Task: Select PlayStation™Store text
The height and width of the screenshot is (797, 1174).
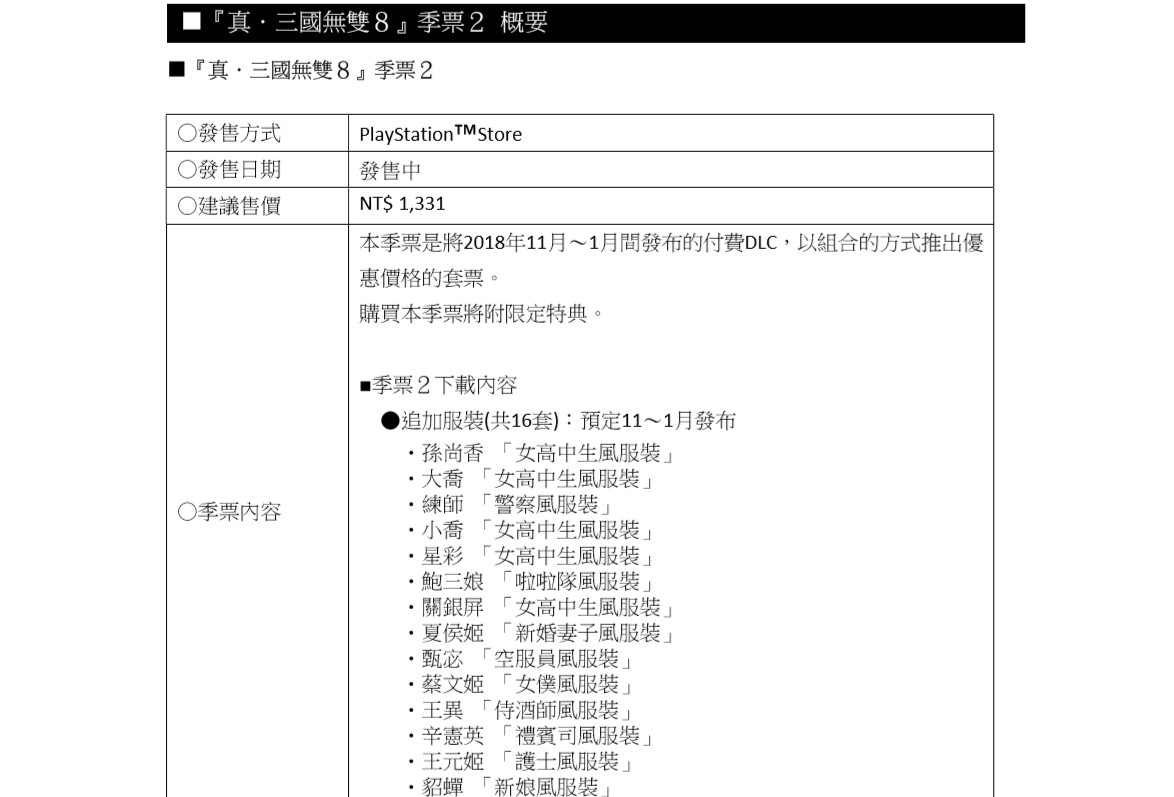Action: point(440,134)
